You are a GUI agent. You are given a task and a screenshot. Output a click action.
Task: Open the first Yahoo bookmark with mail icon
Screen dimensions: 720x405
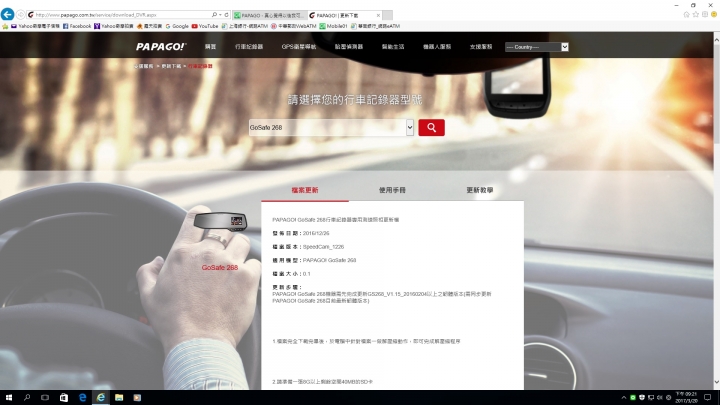click(x=35, y=26)
